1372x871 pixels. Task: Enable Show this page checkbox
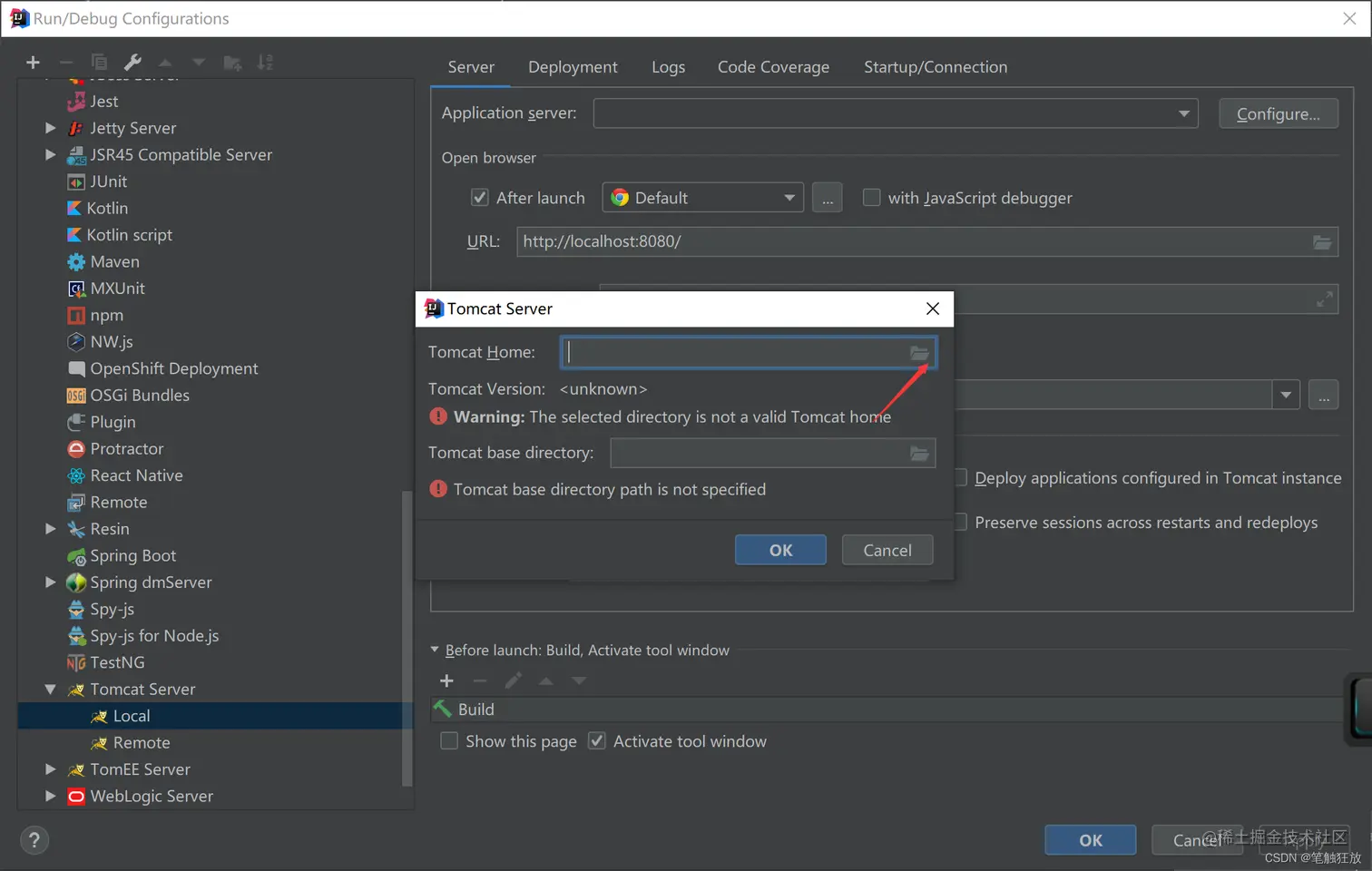tap(449, 741)
